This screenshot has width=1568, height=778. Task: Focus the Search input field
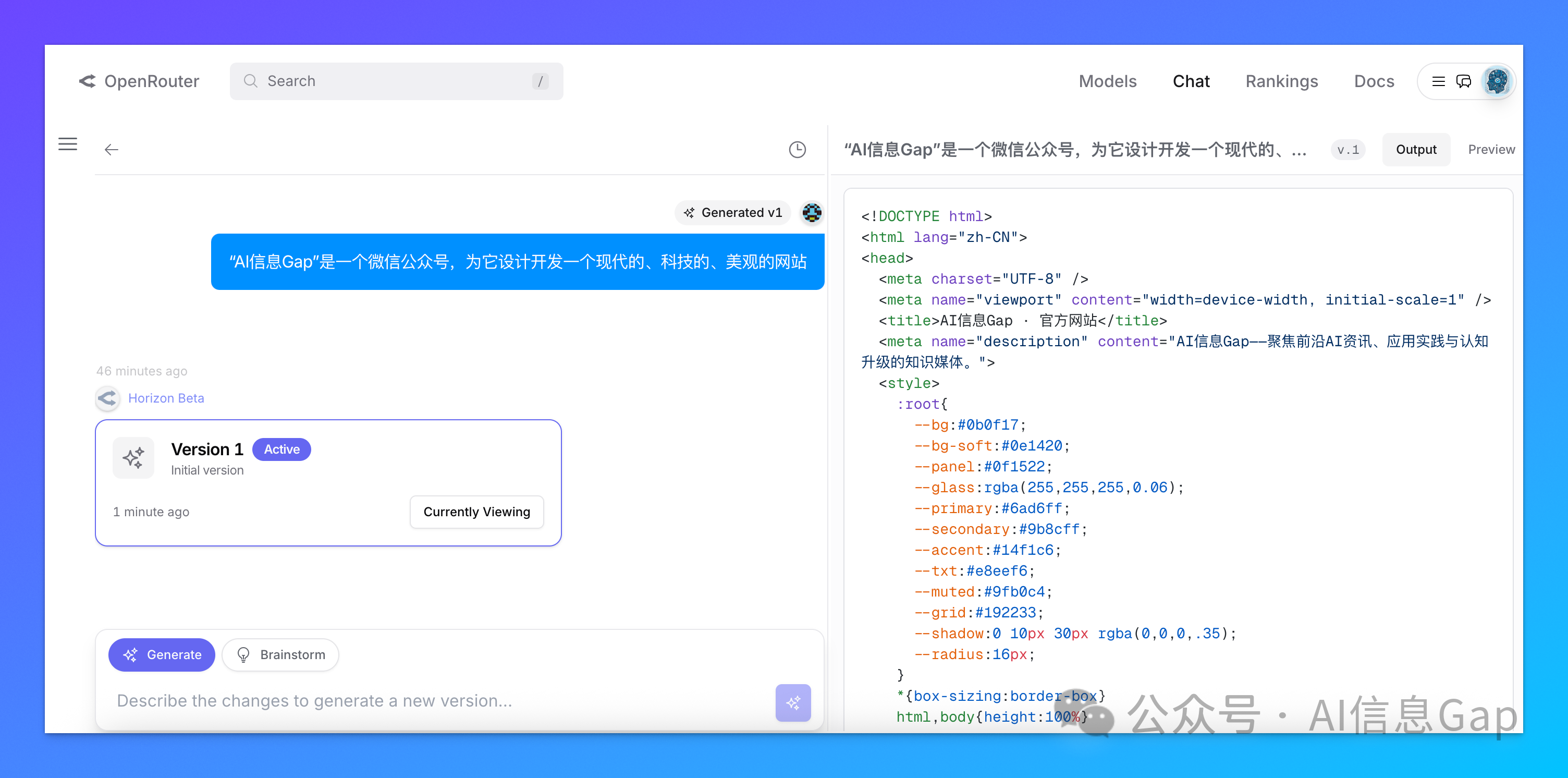[x=396, y=81]
